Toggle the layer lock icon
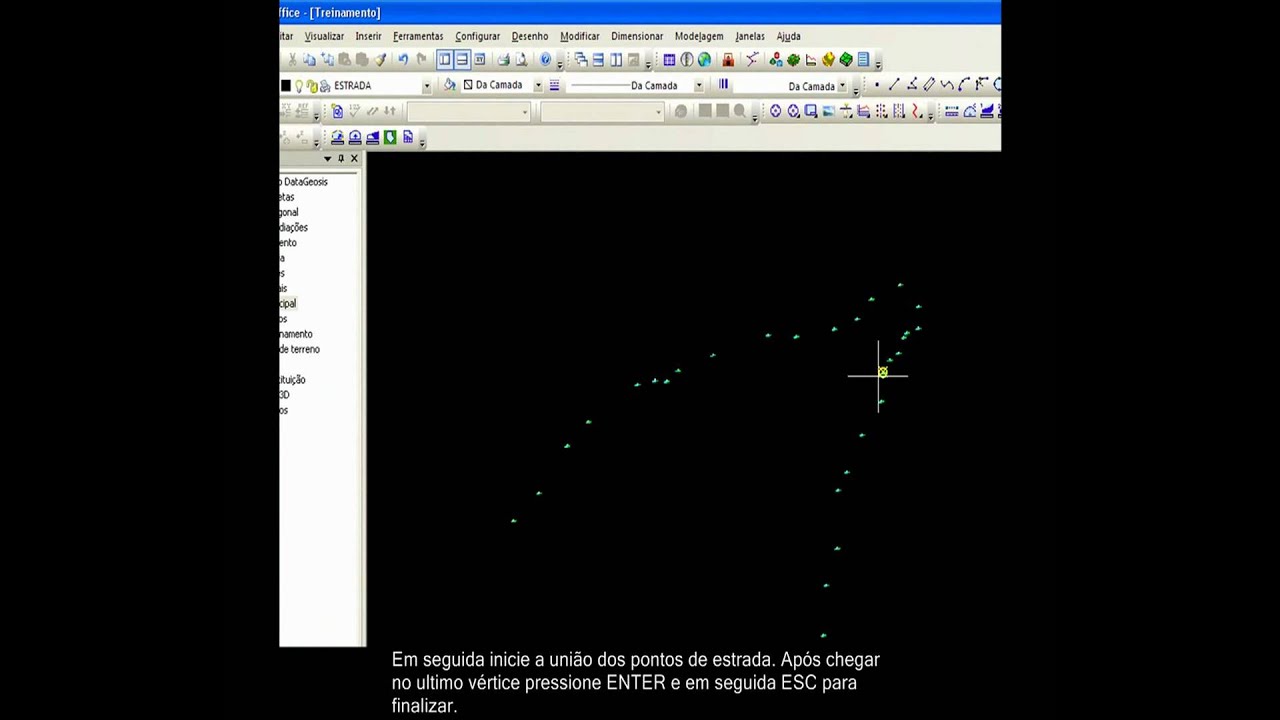 (x=312, y=86)
